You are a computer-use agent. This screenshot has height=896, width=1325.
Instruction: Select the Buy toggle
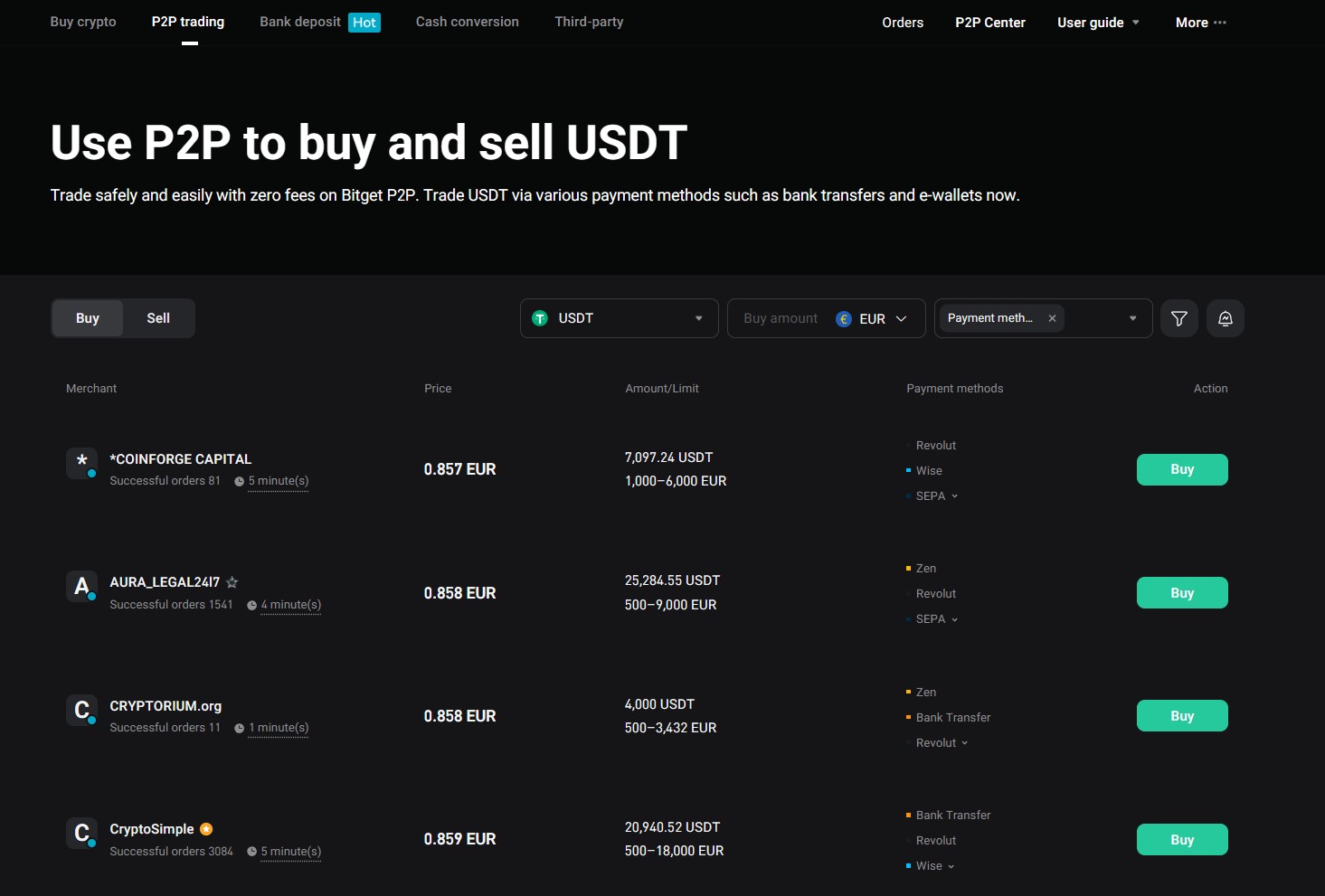(x=88, y=318)
